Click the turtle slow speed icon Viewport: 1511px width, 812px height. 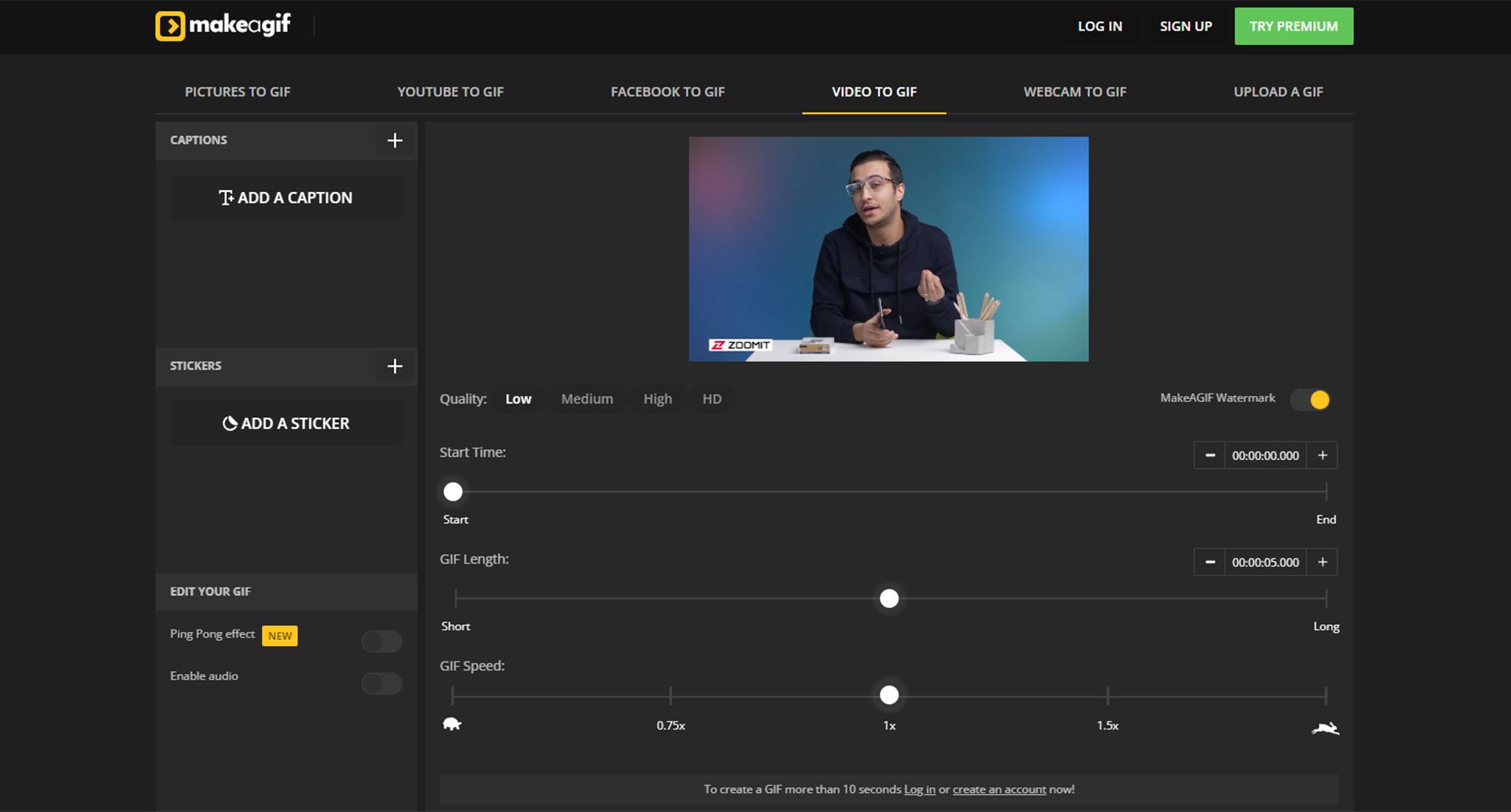click(x=452, y=724)
